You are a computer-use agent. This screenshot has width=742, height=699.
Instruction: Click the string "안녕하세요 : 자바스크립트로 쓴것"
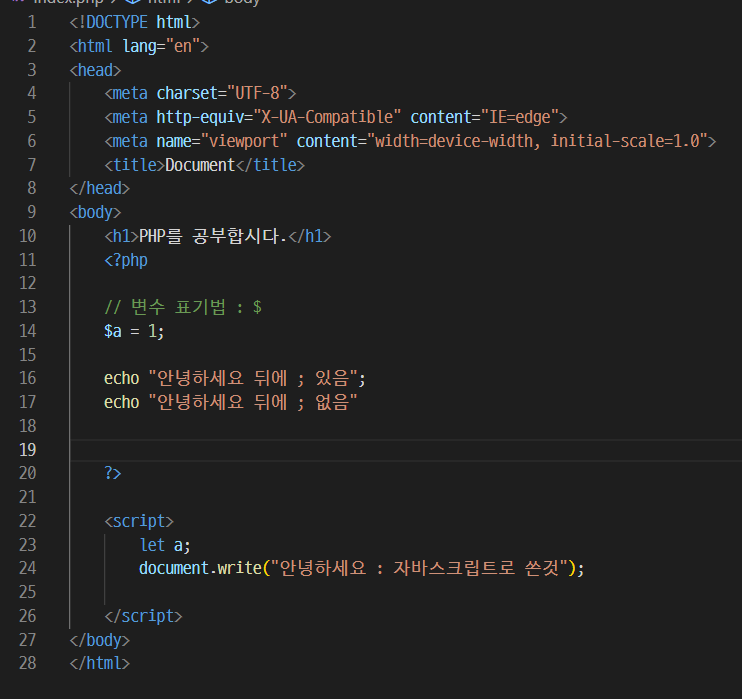click(419, 568)
